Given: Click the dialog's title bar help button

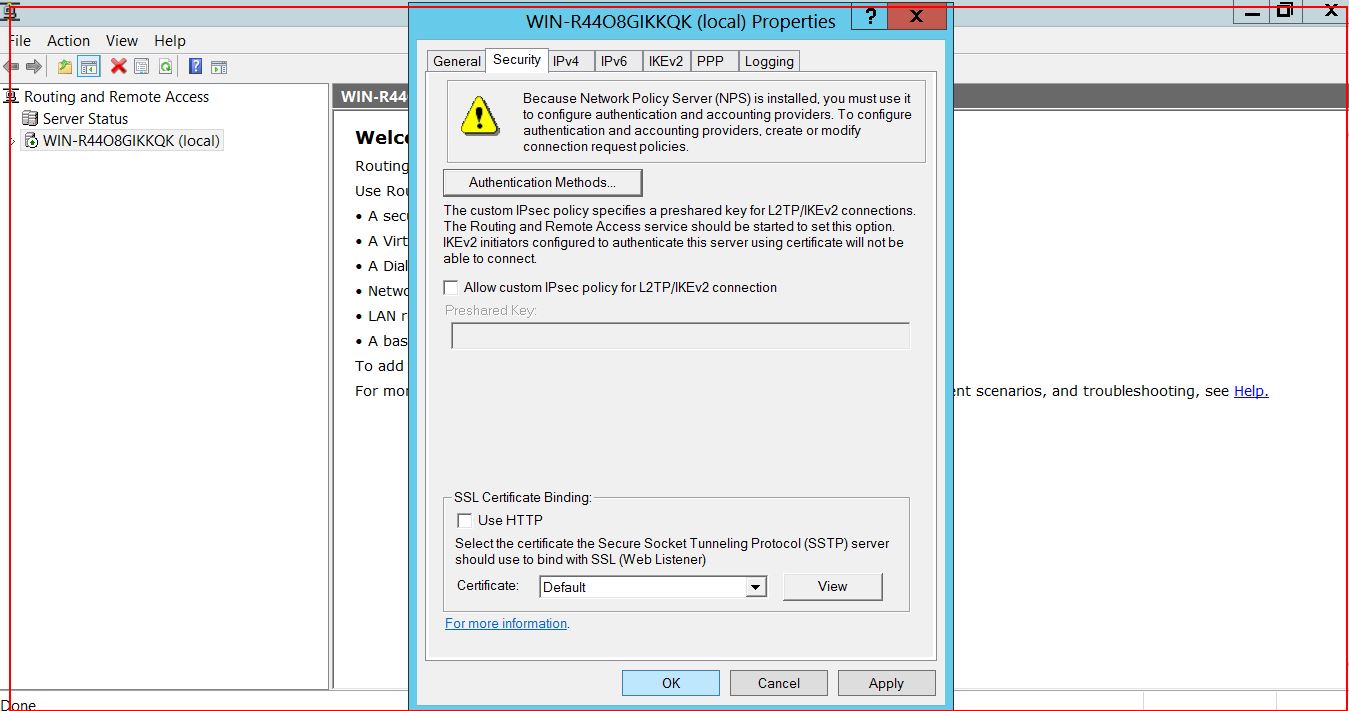Looking at the screenshot, I should [x=870, y=18].
